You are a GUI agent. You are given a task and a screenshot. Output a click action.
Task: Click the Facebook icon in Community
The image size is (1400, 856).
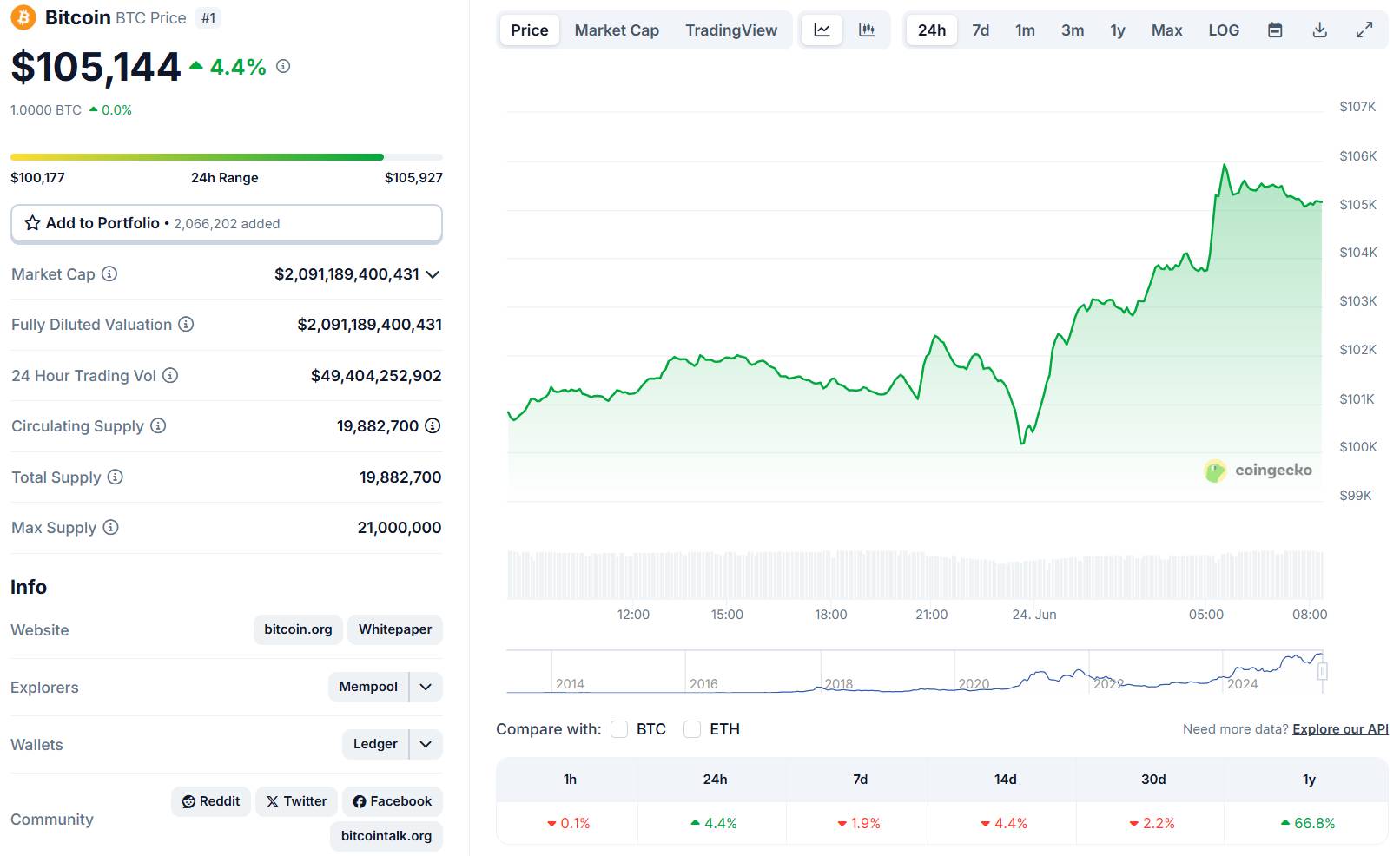click(360, 801)
